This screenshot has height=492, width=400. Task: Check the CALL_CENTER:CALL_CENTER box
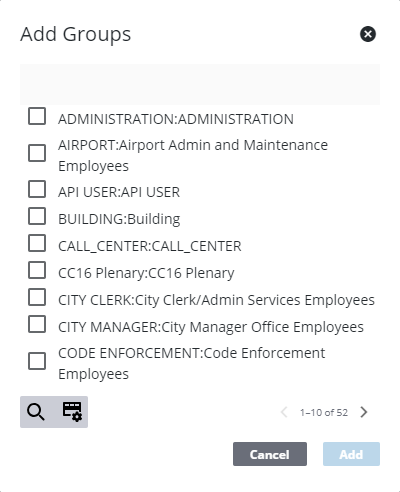click(37, 243)
